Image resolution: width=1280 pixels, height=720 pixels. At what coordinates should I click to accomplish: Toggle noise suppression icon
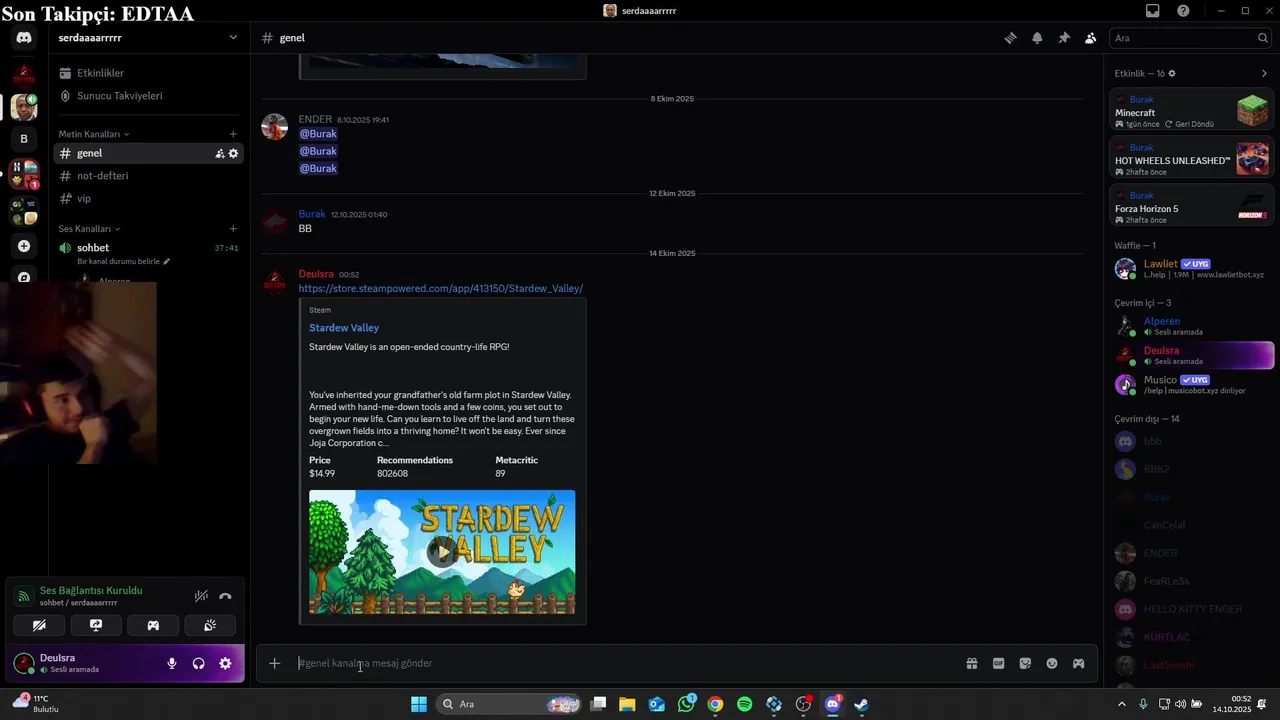pyautogui.click(x=201, y=596)
